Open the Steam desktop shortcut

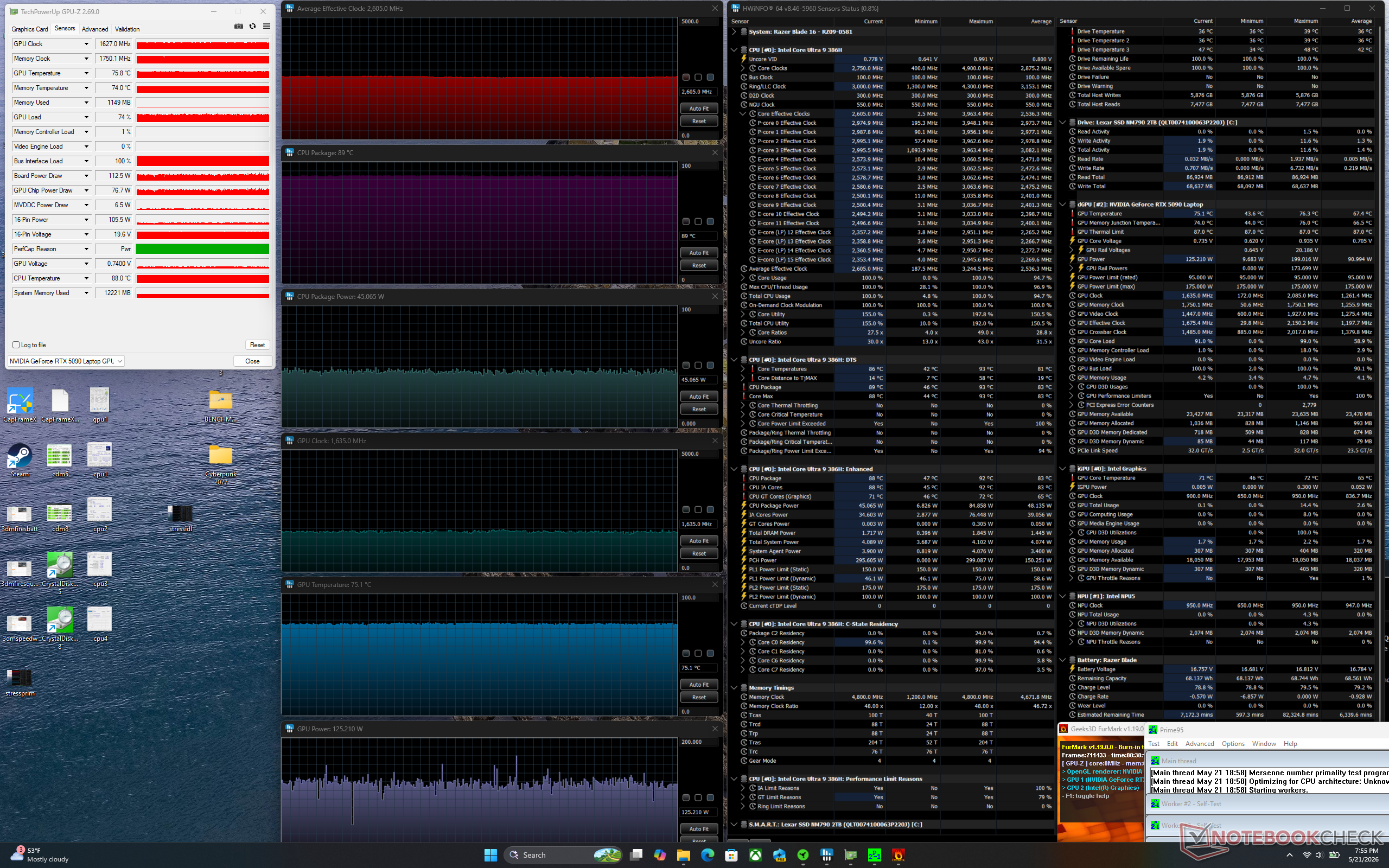pyautogui.click(x=20, y=460)
